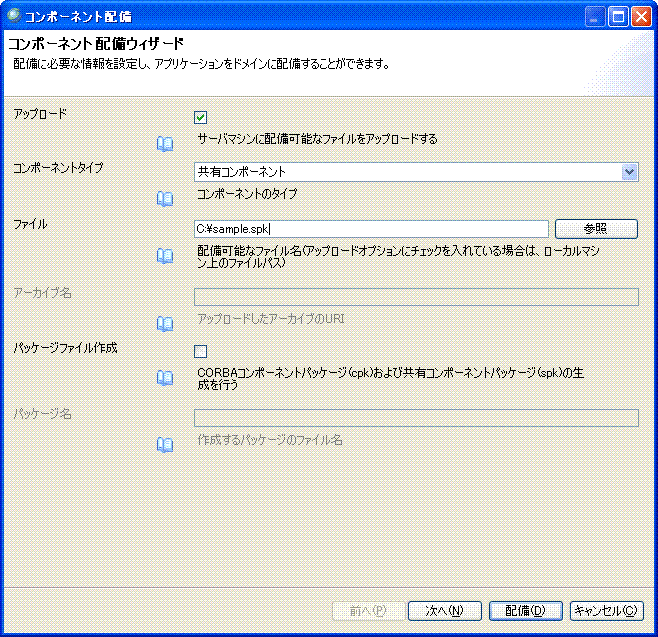Image resolution: width=658 pixels, height=637 pixels.
Task: Click help book icon beside CORBA package description
Action: click(x=165, y=378)
